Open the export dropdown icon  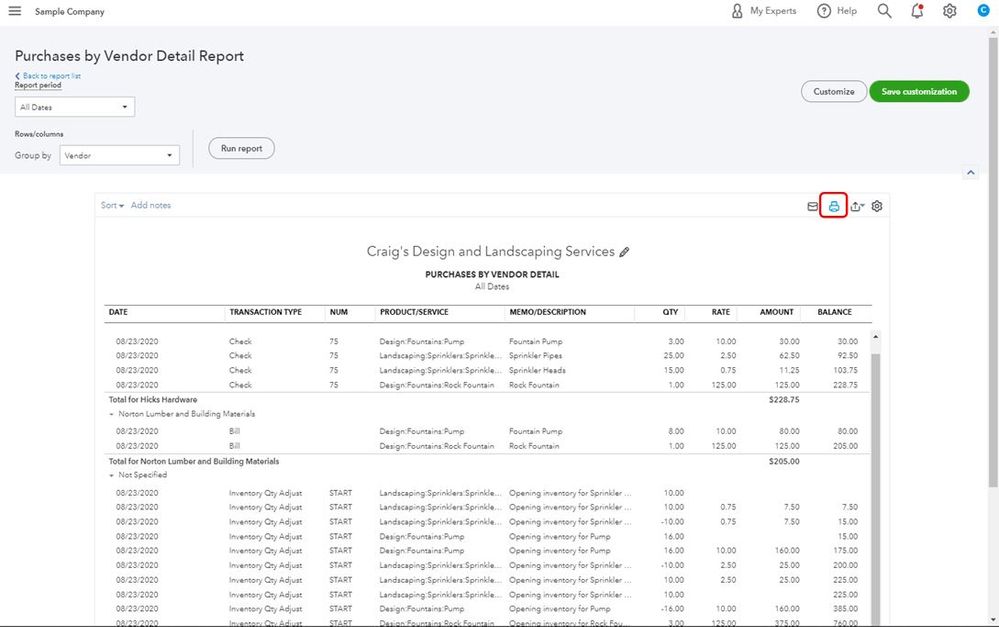857,206
